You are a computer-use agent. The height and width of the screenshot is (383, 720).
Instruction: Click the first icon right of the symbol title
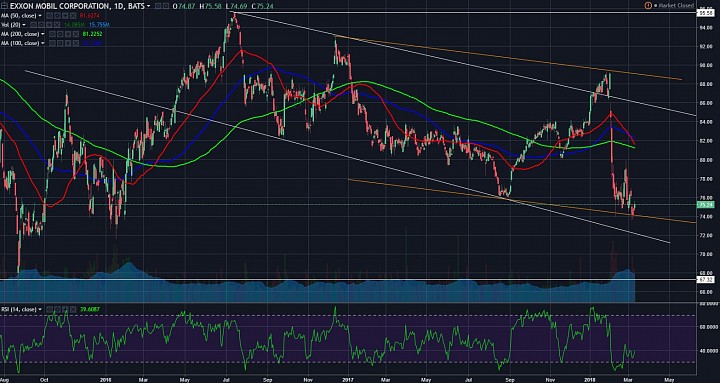coord(158,6)
